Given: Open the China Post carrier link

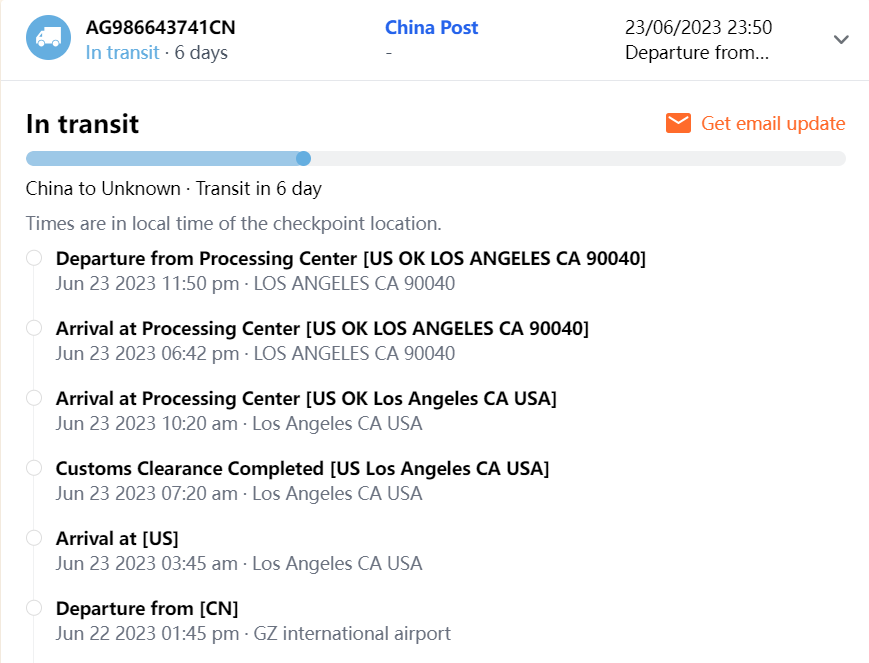Looking at the screenshot, I should 431,28.
